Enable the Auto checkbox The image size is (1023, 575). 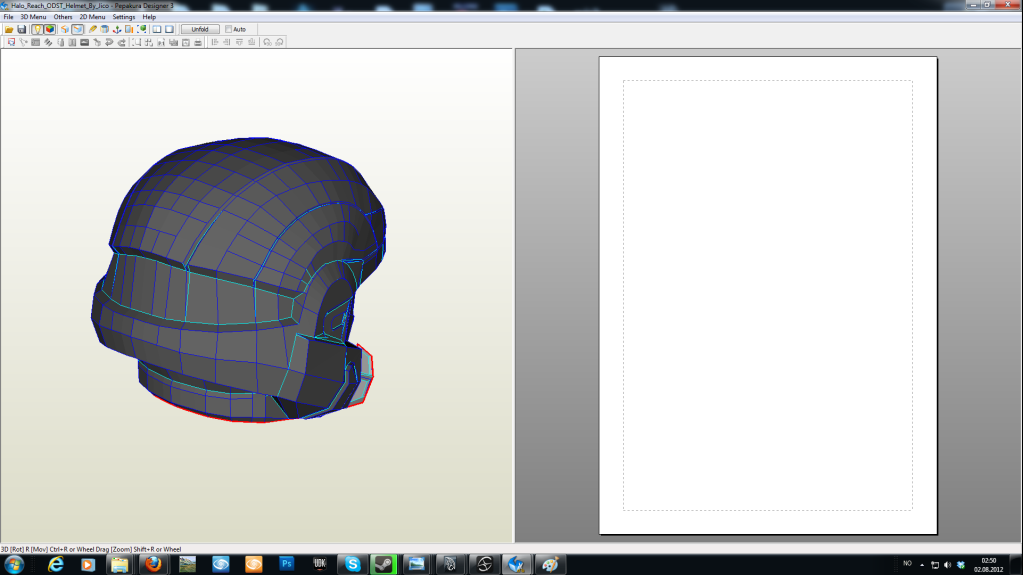[x=228, y=29]
